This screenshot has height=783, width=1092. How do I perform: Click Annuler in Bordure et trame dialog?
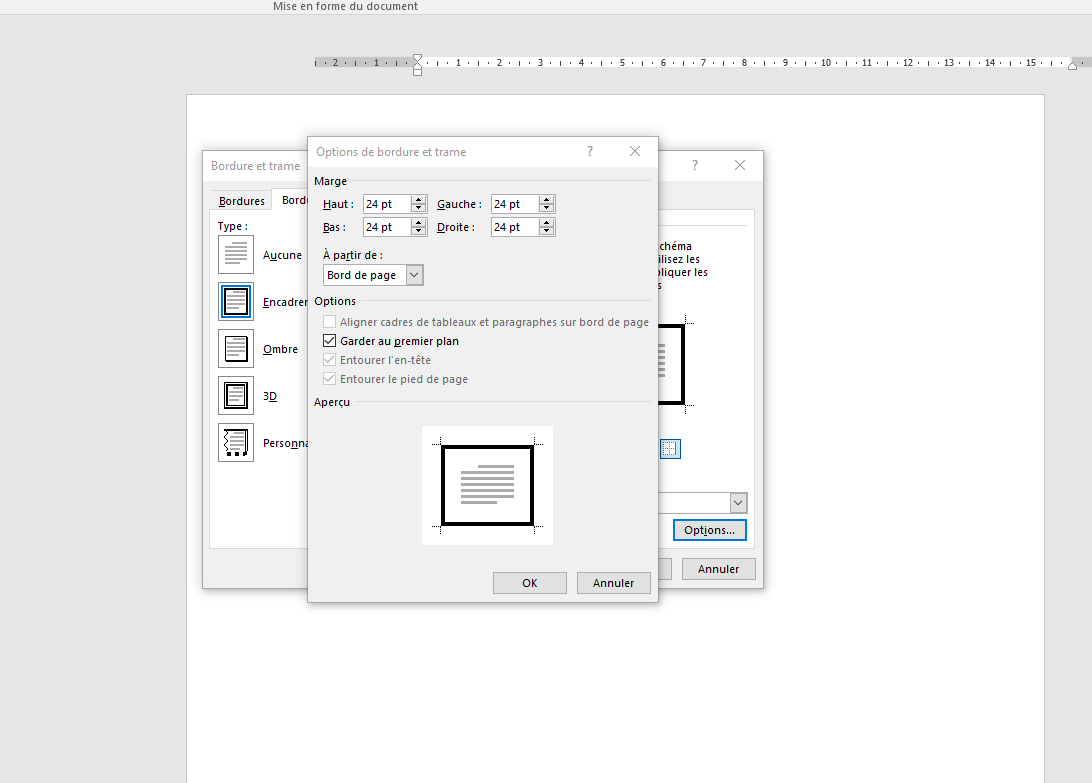[718, 569]
